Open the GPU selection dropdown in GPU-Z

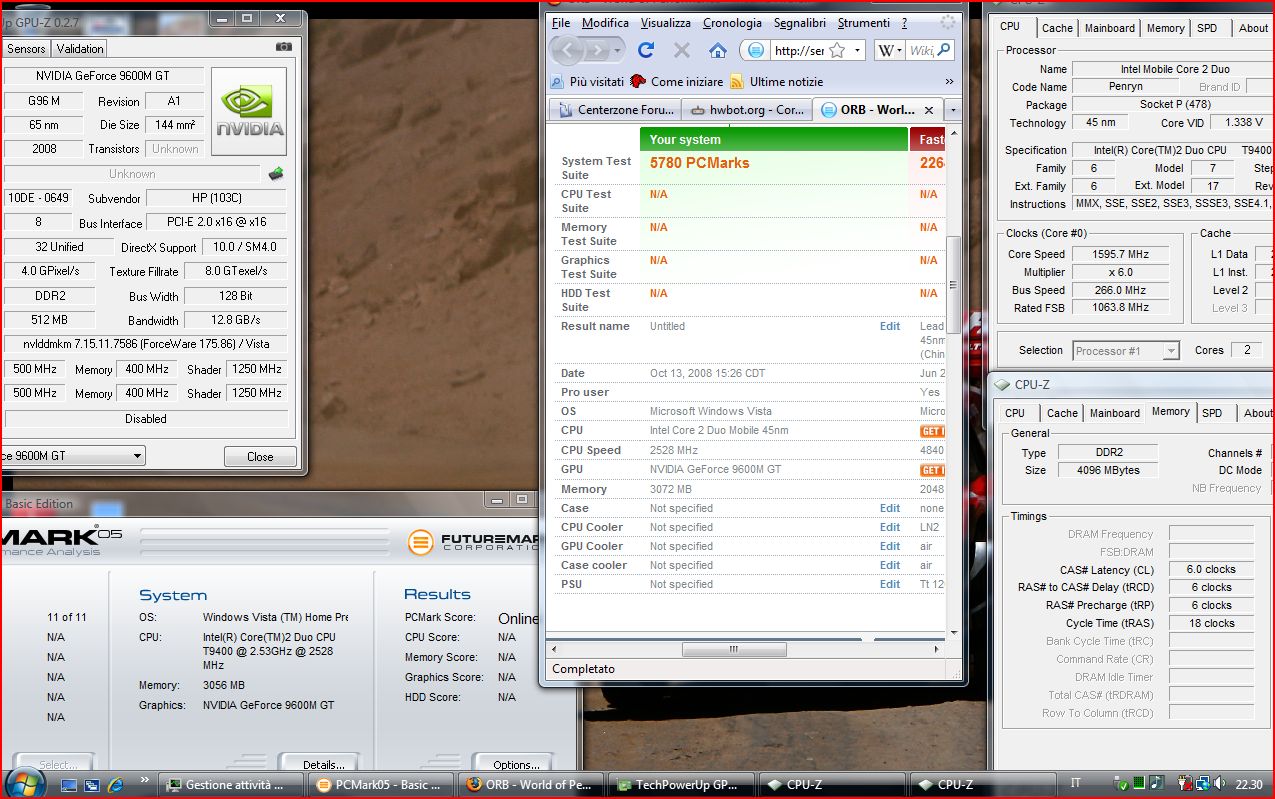coord(137,456)
